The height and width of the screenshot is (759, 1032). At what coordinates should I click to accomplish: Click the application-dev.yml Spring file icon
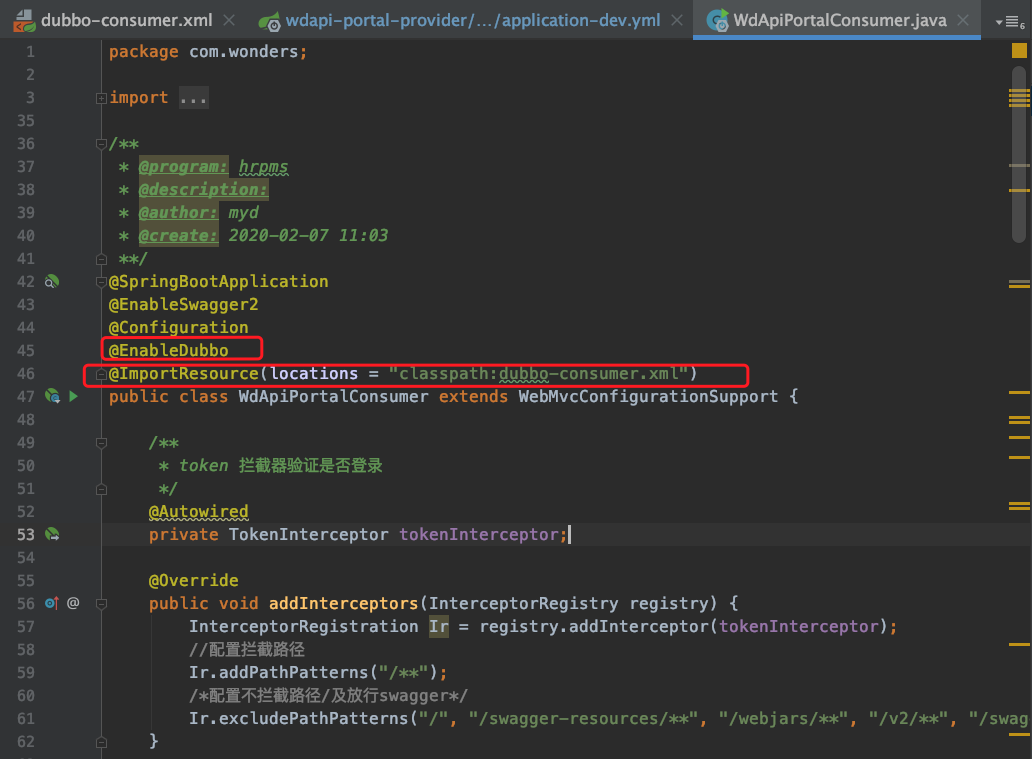pos(269,22)
